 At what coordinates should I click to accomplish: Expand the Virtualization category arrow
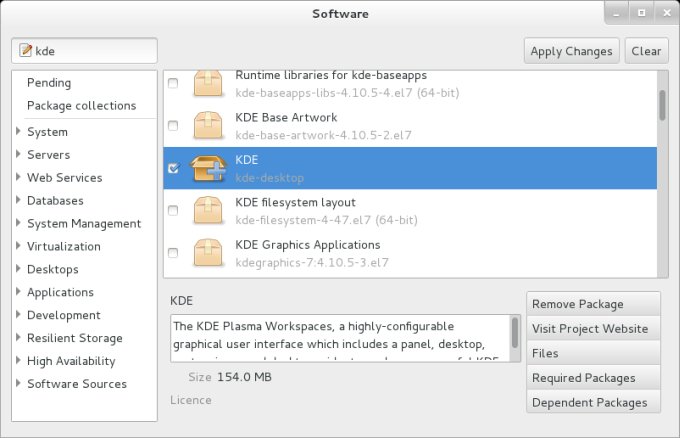coord(18,246)
